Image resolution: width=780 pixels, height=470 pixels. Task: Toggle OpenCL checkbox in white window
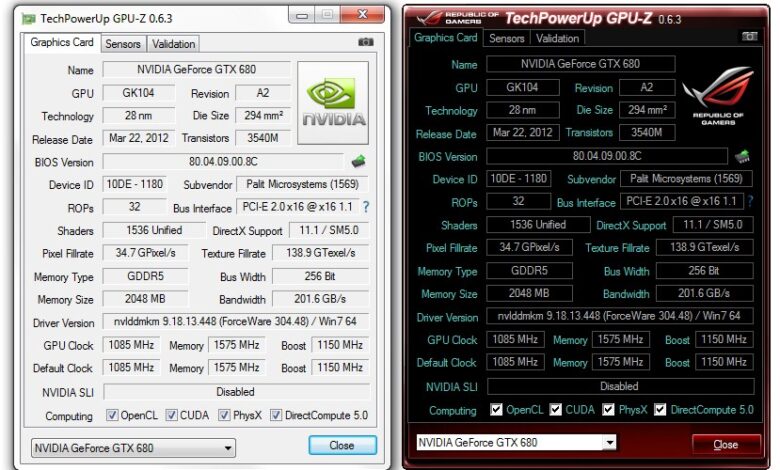[112, 415]
